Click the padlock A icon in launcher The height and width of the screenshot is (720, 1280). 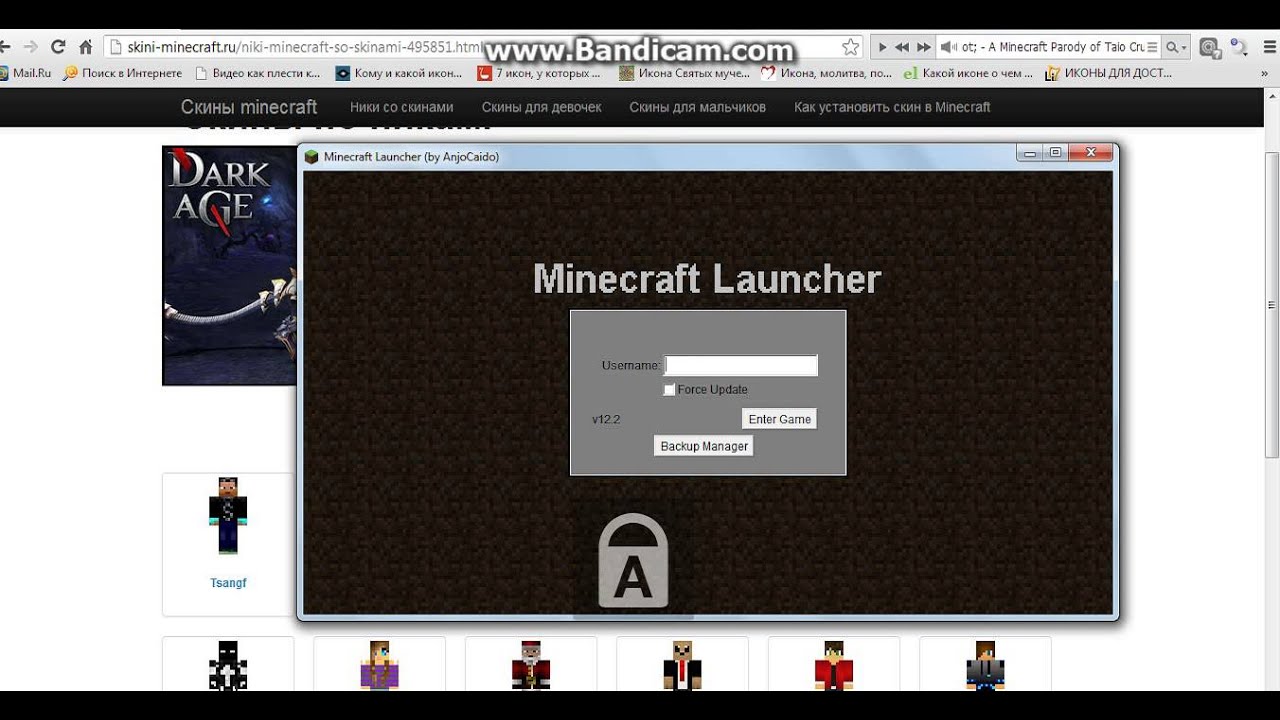click(x=633, y=560)
